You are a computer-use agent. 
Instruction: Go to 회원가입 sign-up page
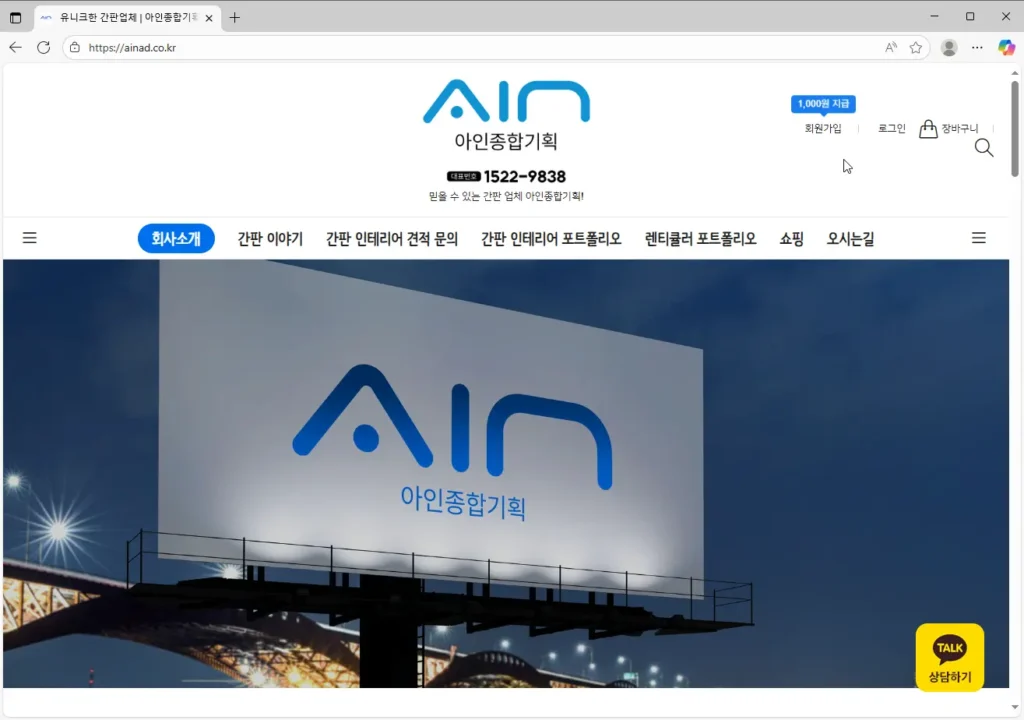[x=823, y=129]
